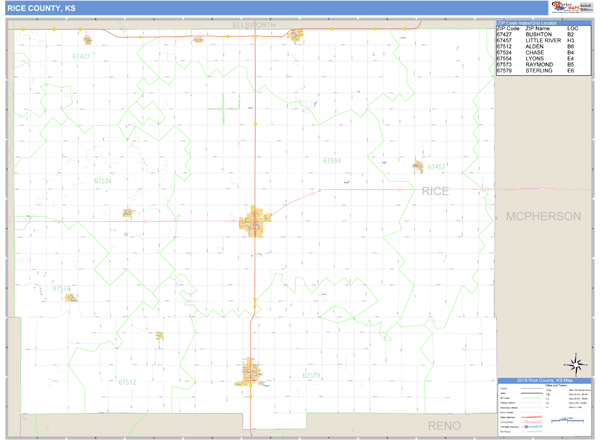Image resolution: width=600 pixels, height=440 pixels.
Task: Click the green 67573 map label
Action: tap(61, 288)
